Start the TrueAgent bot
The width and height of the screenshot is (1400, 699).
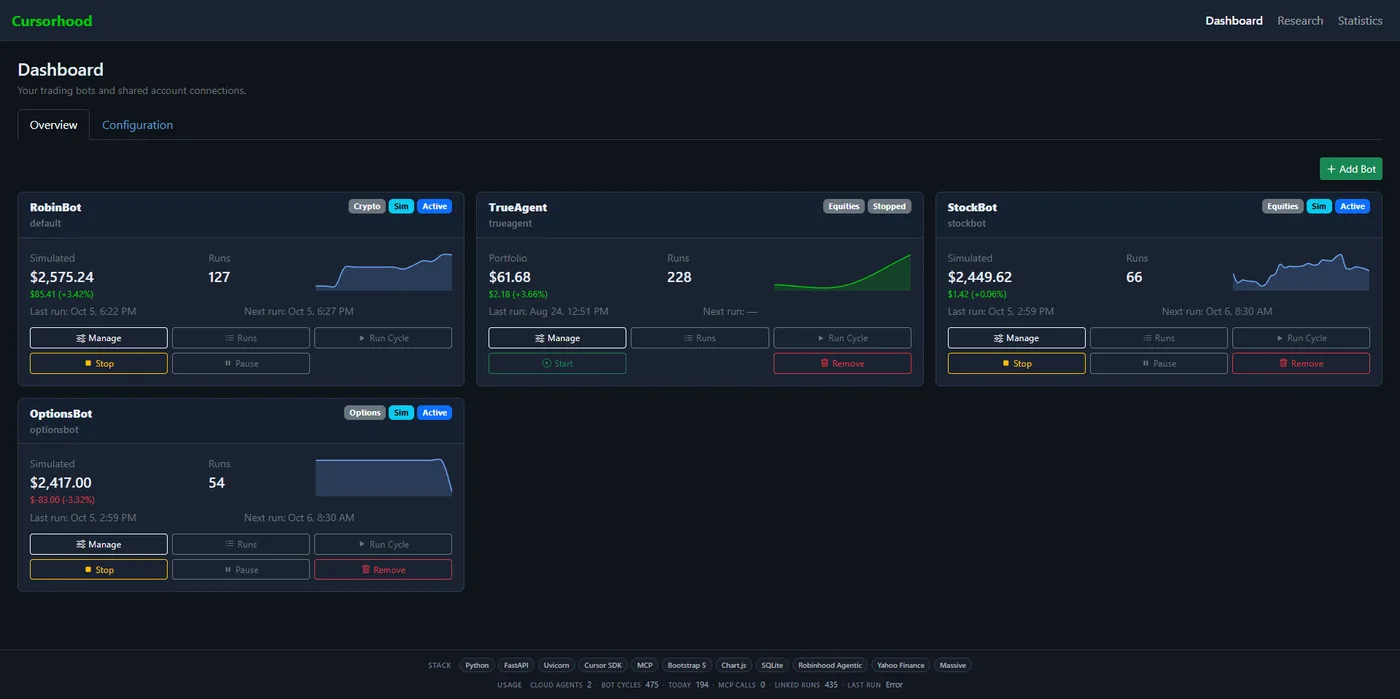click(x=557, y=364)
